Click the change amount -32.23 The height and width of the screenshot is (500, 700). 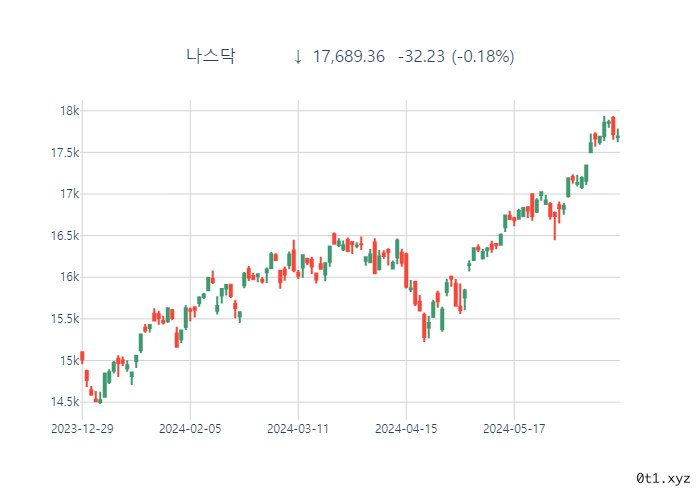(x=421, y=57)
